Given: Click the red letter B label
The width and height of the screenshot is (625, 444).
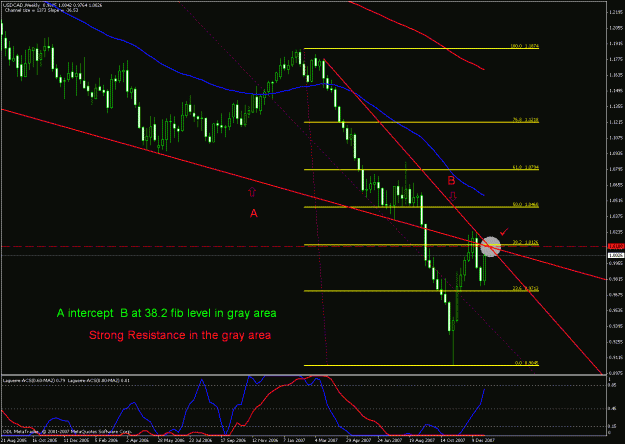Looking at the screenshot, I should coord(451,181).
